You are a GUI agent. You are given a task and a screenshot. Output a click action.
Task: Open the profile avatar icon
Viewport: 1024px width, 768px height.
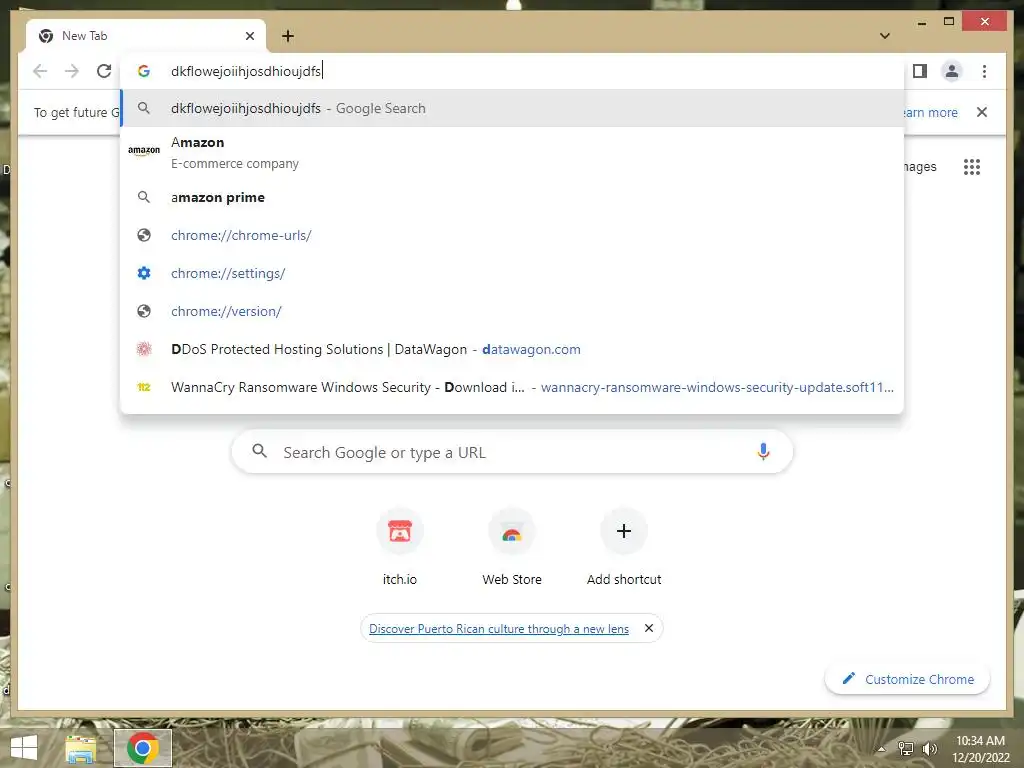[952, 71]
